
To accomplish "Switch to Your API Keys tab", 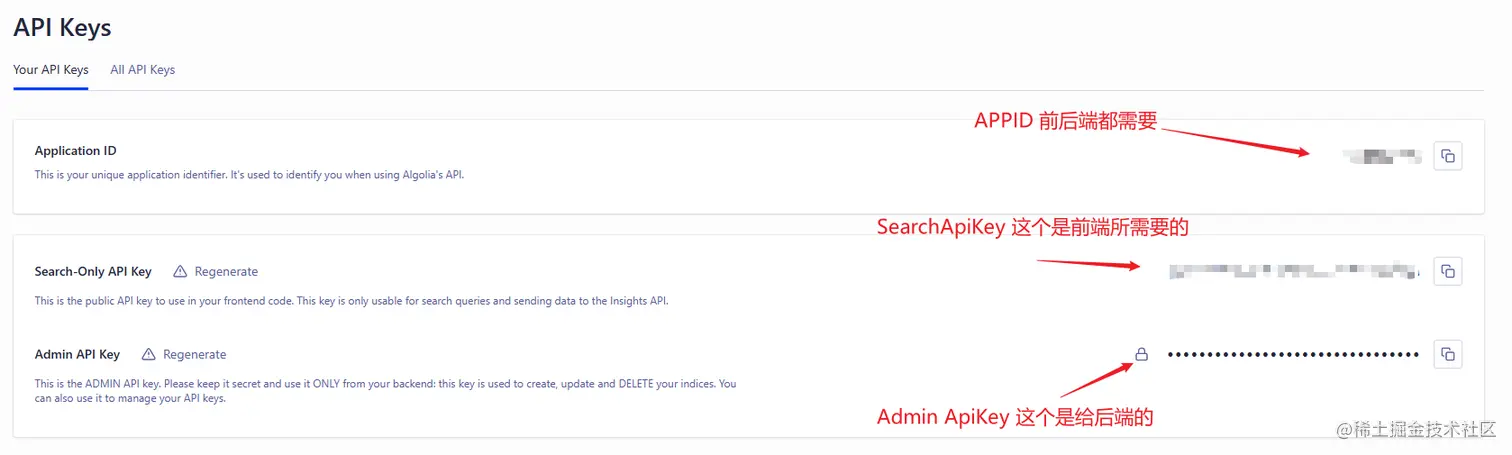I will coord(51,70).
